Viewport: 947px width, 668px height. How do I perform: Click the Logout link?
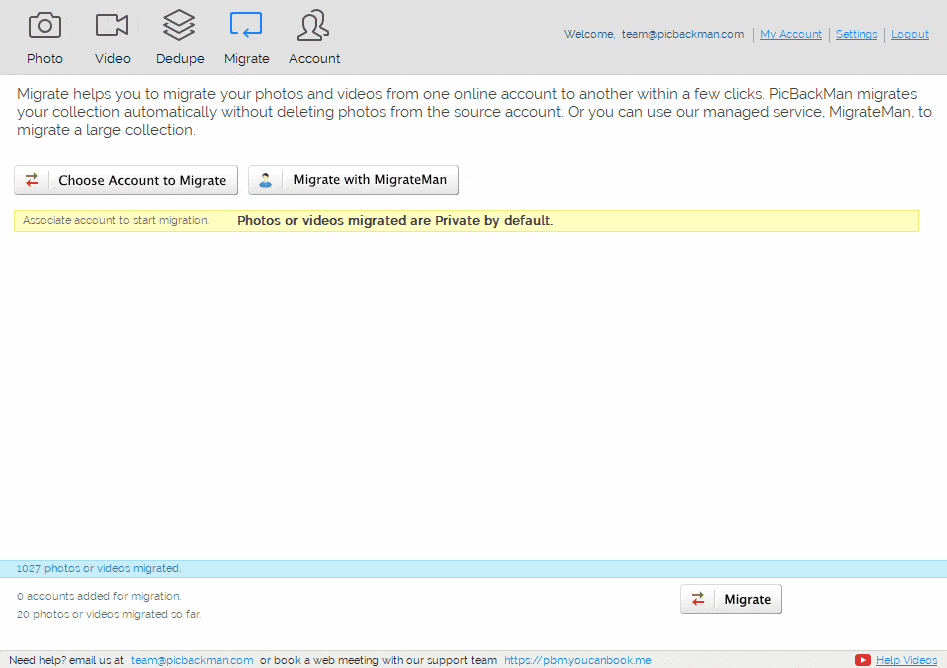910,34
